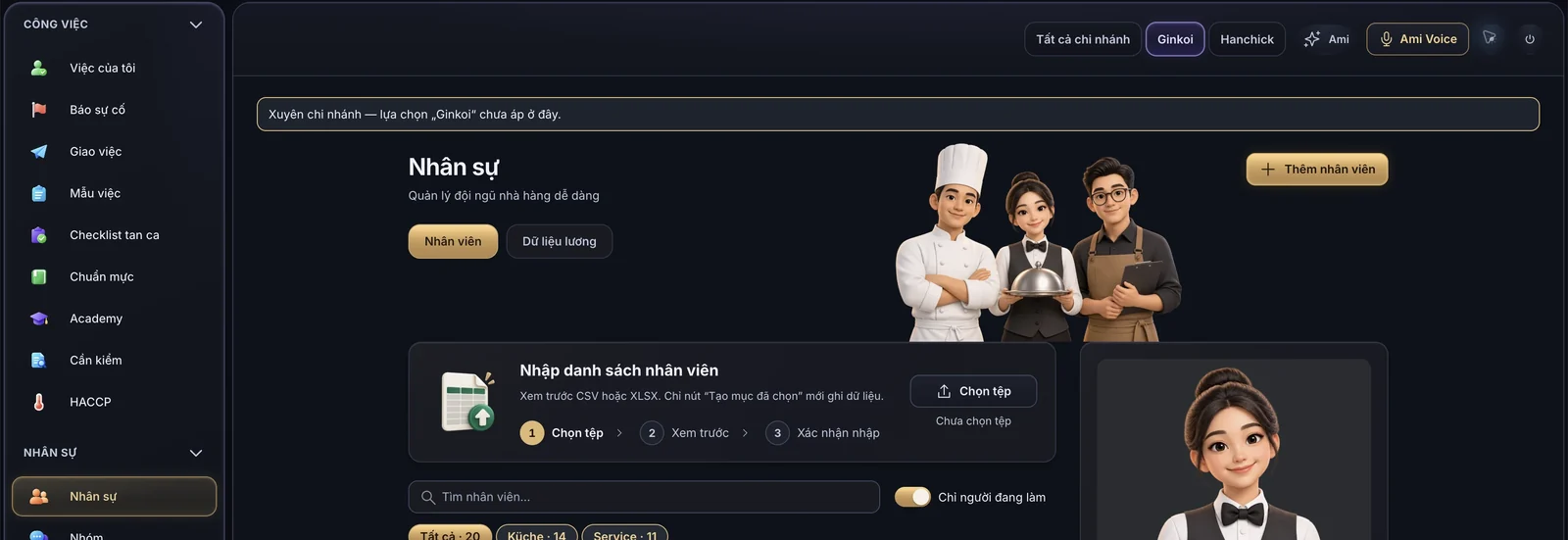
Task: Click the Mẫu việc clipboard icon
Action: click(x=39, y=193)
